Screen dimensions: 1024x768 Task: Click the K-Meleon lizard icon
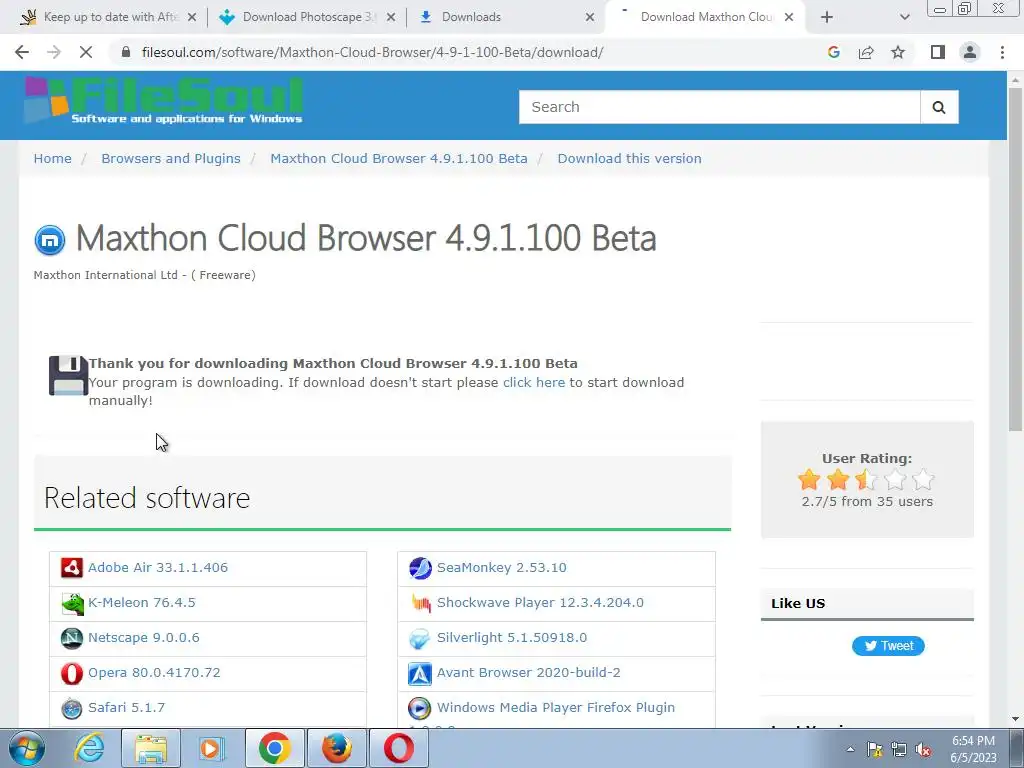click(72, 603)
